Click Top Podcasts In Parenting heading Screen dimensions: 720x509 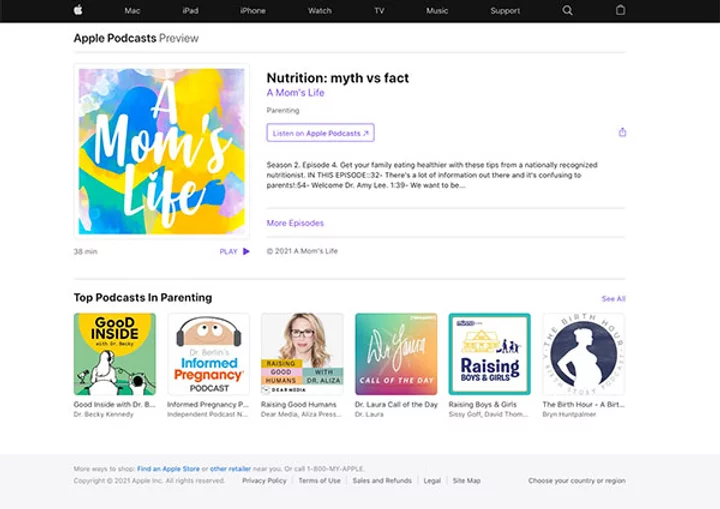(x=143, y=298)
